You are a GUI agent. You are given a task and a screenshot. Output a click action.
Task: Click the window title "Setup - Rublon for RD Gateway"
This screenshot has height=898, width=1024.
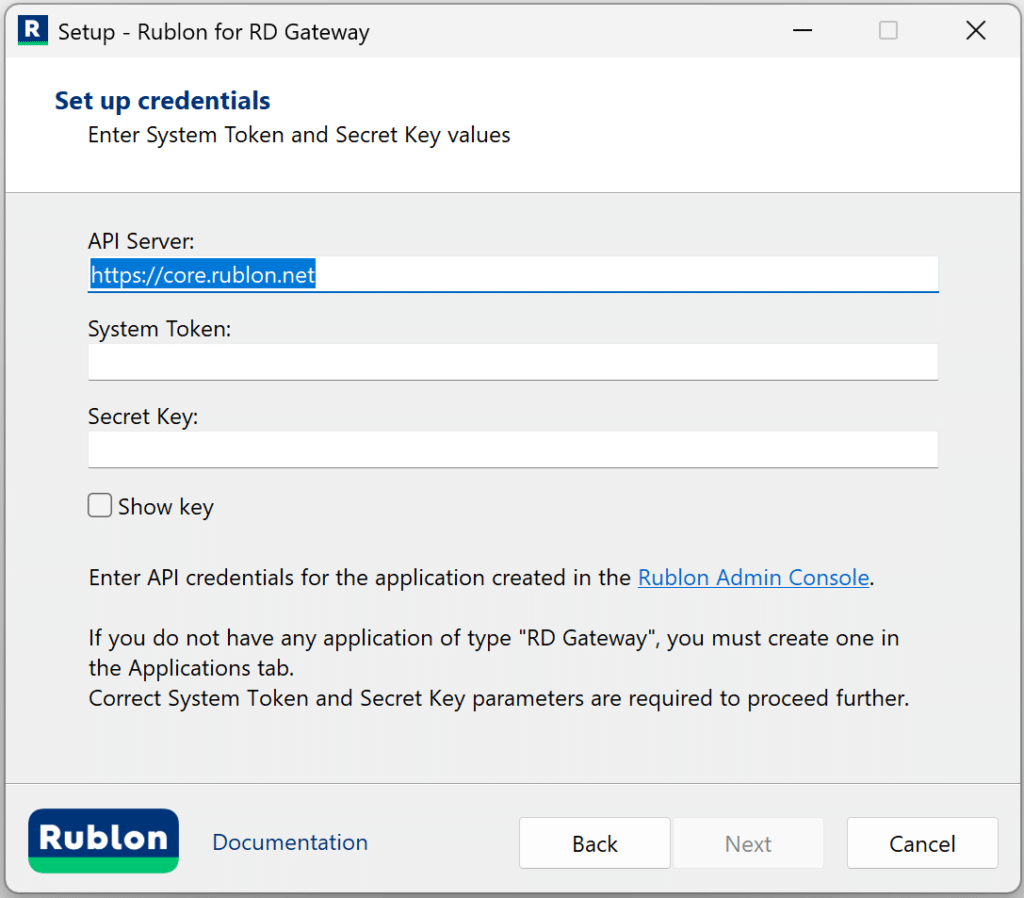(x=213, y=32)
